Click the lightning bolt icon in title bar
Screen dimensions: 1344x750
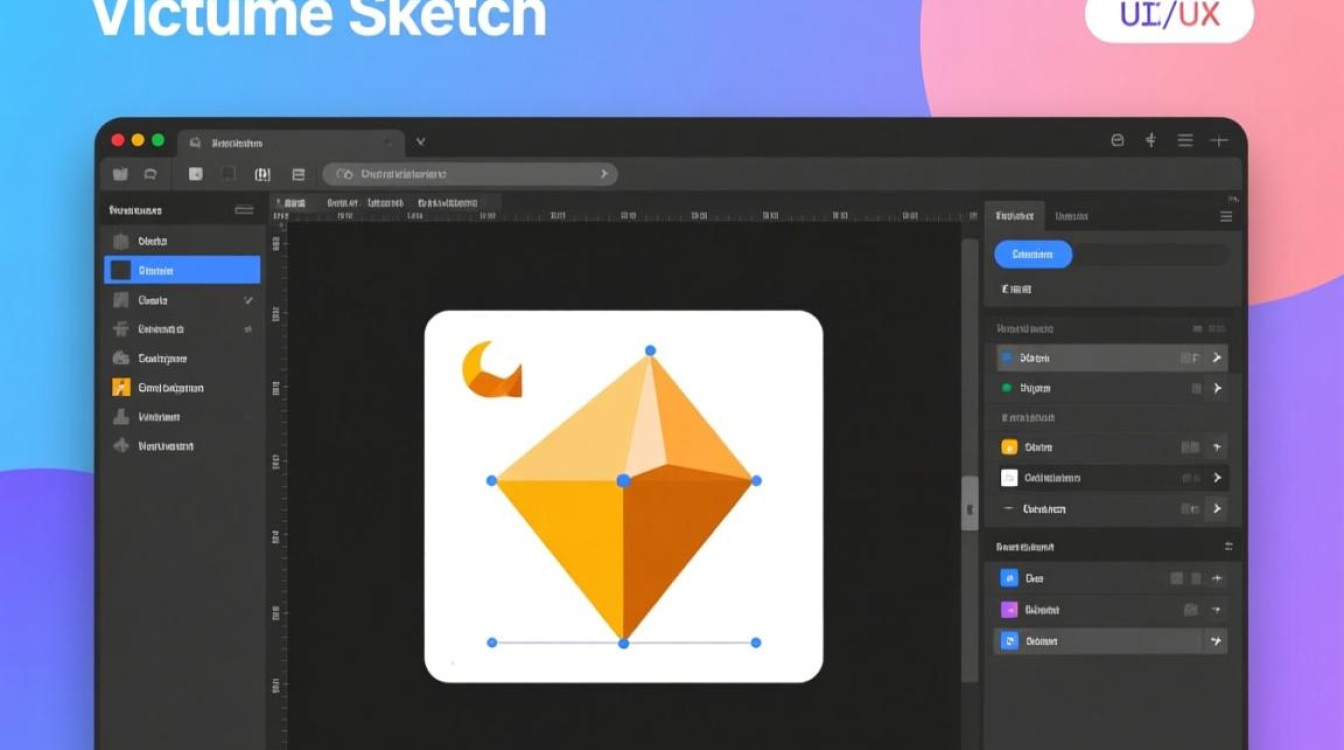click(1150, 141)
